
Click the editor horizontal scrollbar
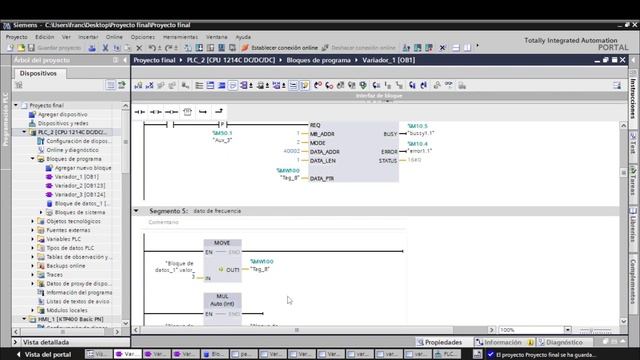click(297, 330)
